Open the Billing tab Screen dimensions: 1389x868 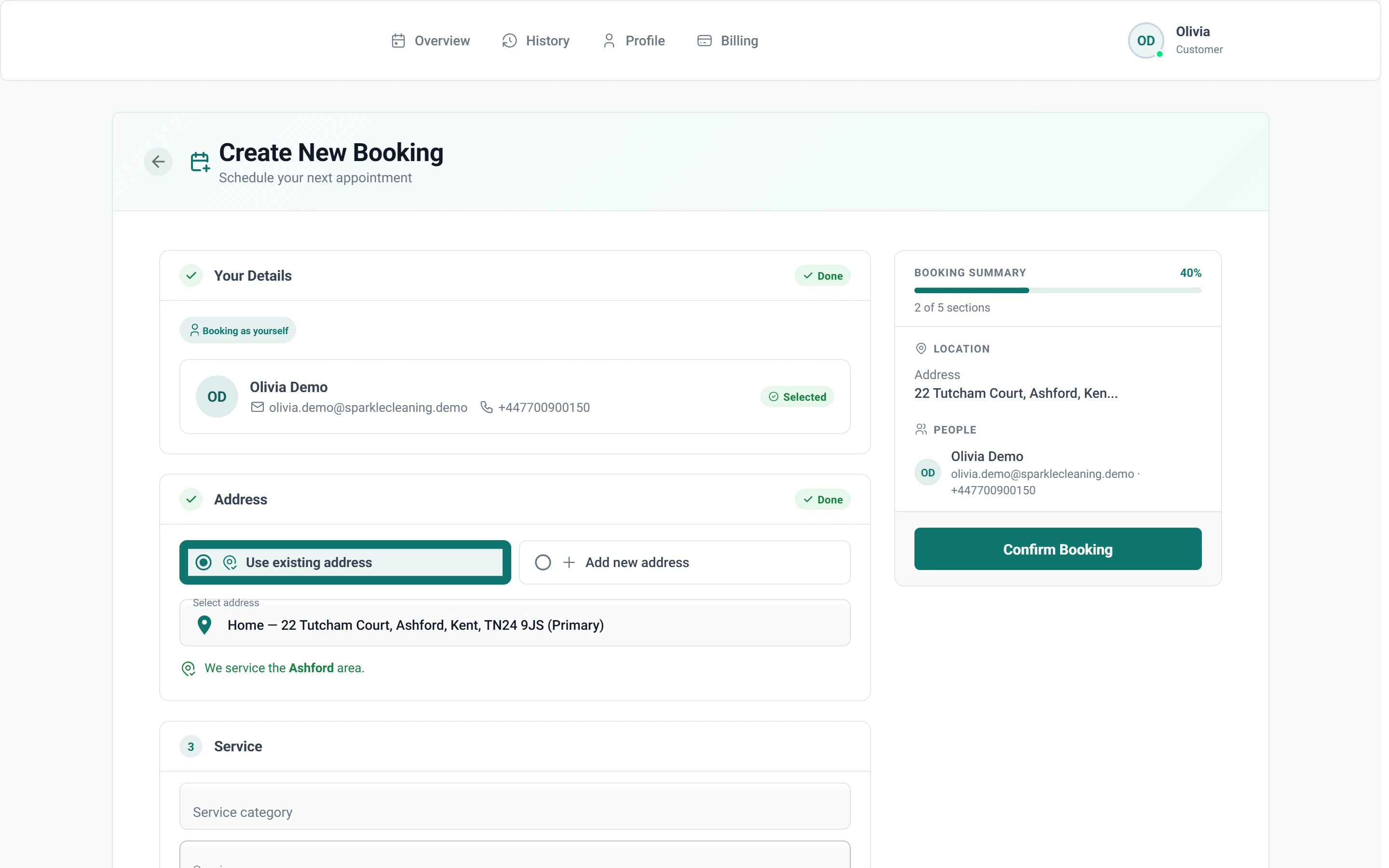tap(728, 41)
